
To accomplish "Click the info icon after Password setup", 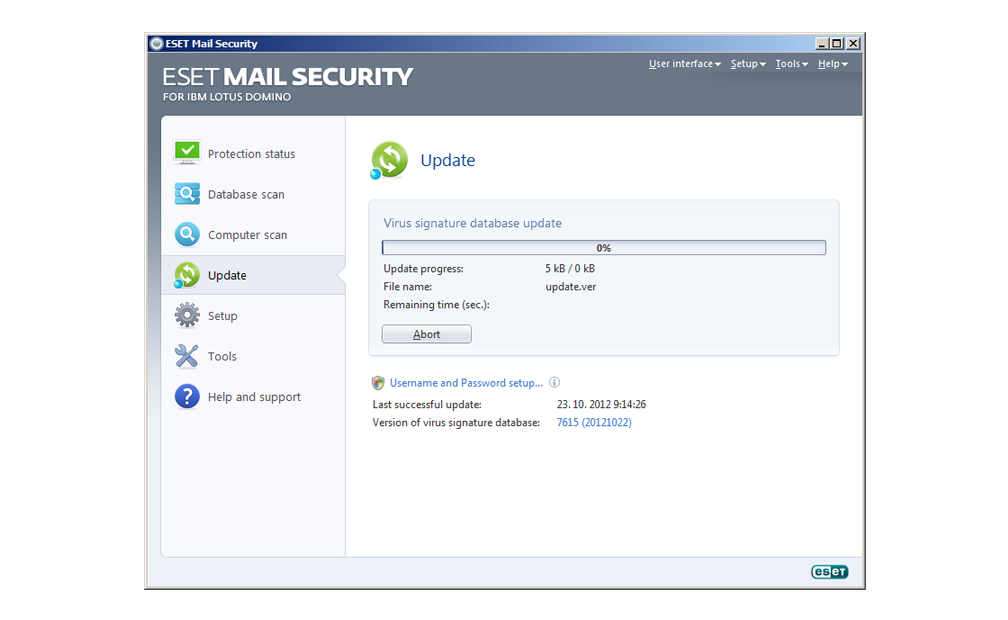I will (554, 382).
